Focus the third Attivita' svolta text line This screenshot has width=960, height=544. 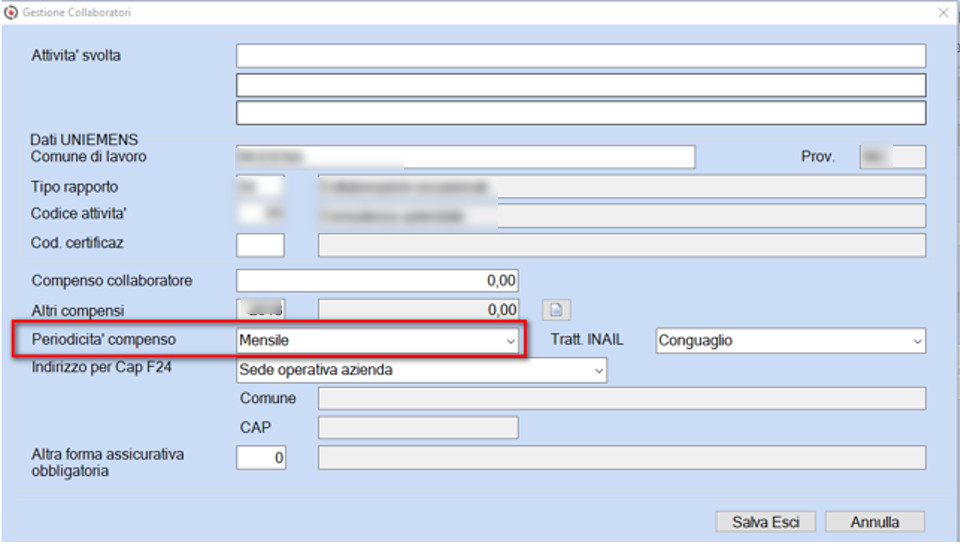pyautogui.click(x=580, y=113)
